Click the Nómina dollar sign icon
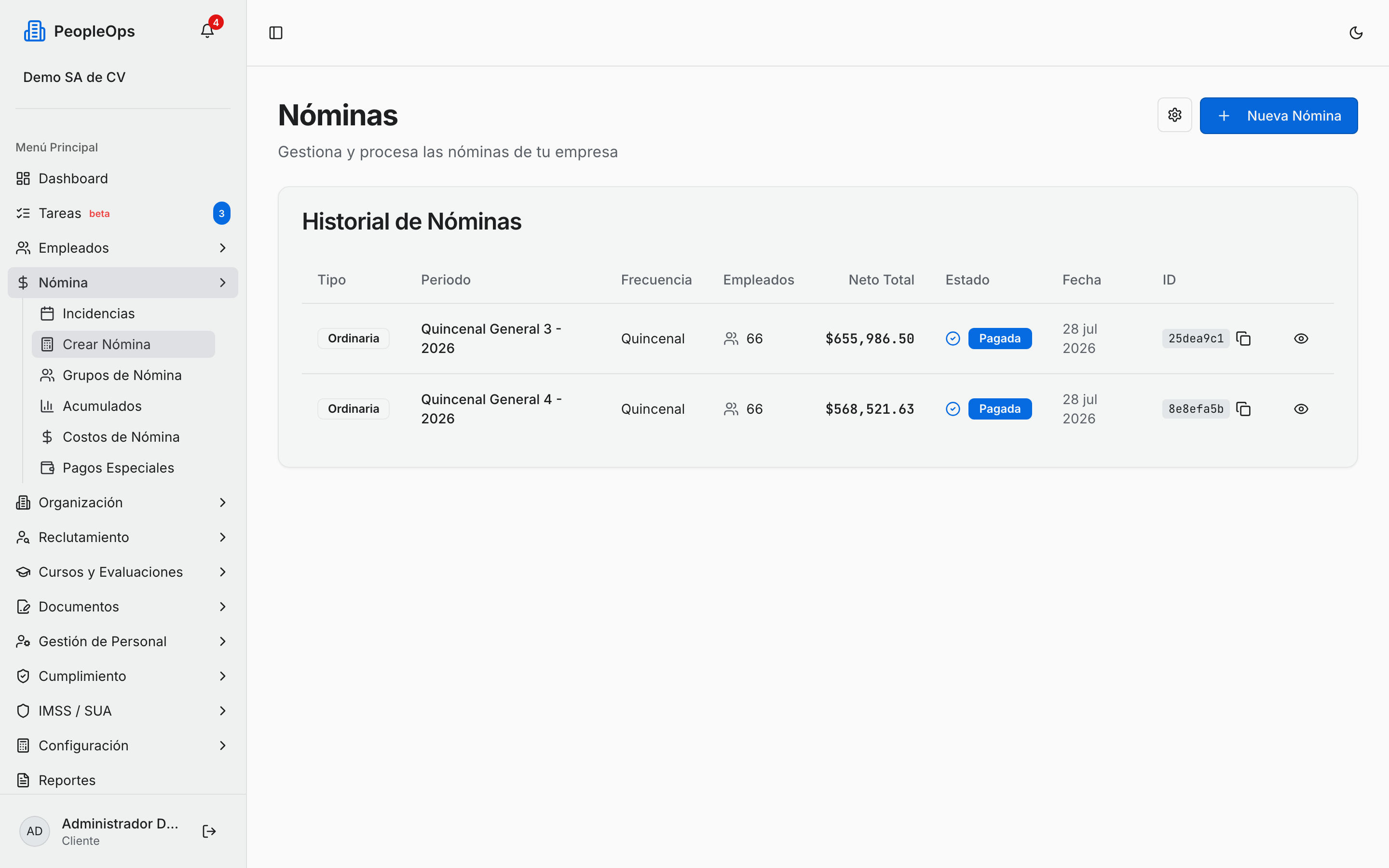The image size is (1389, 868). pyautogui.click(x=23, y=283)
